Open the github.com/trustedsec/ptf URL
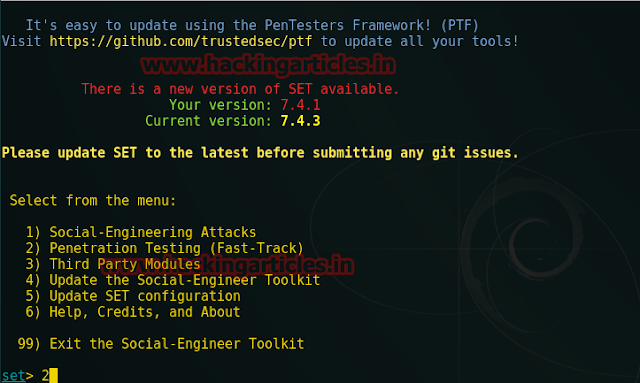The image size is (640, 383). coord(181,41)
